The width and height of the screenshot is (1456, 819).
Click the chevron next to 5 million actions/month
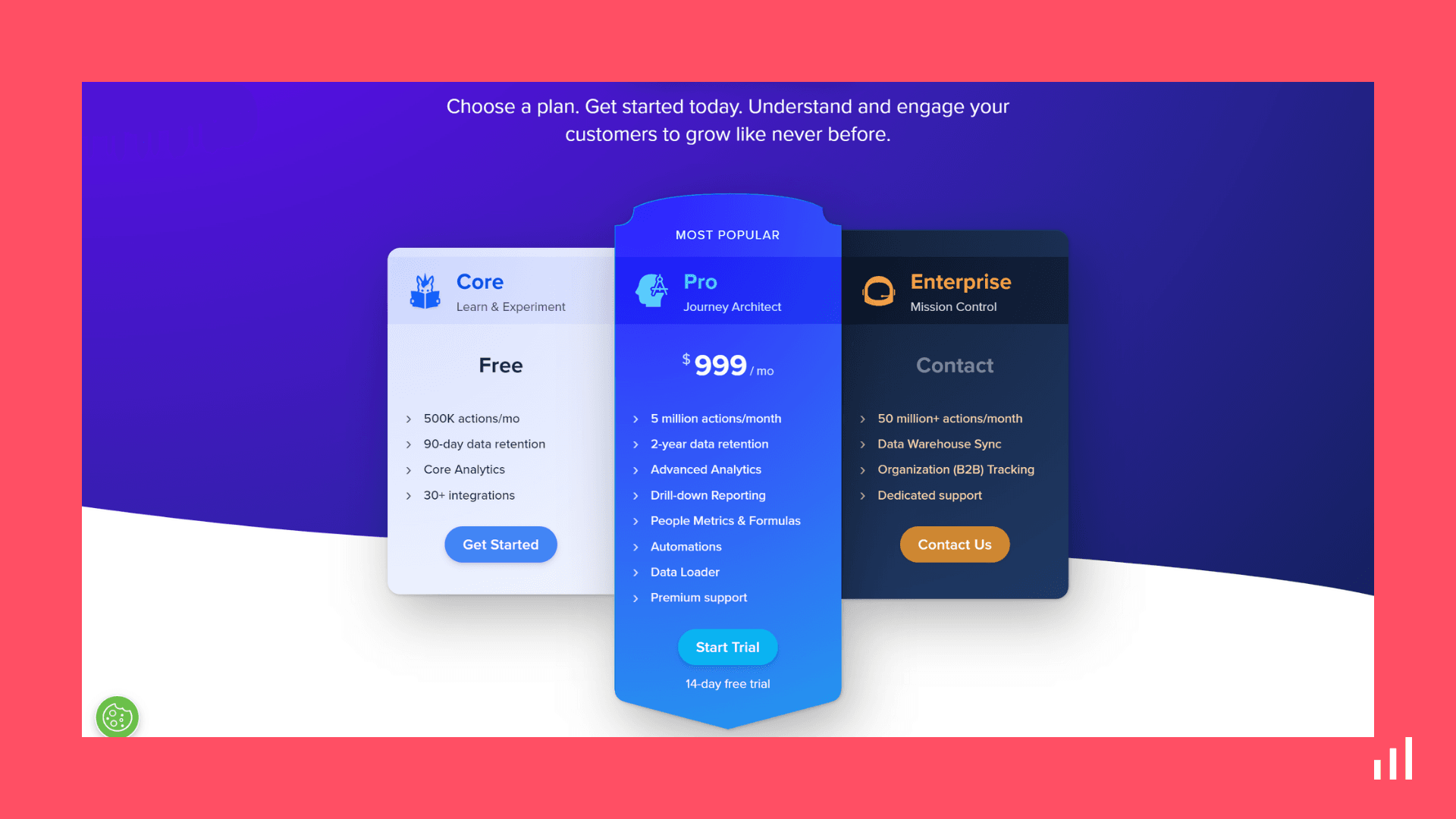[x=636, y=418]
